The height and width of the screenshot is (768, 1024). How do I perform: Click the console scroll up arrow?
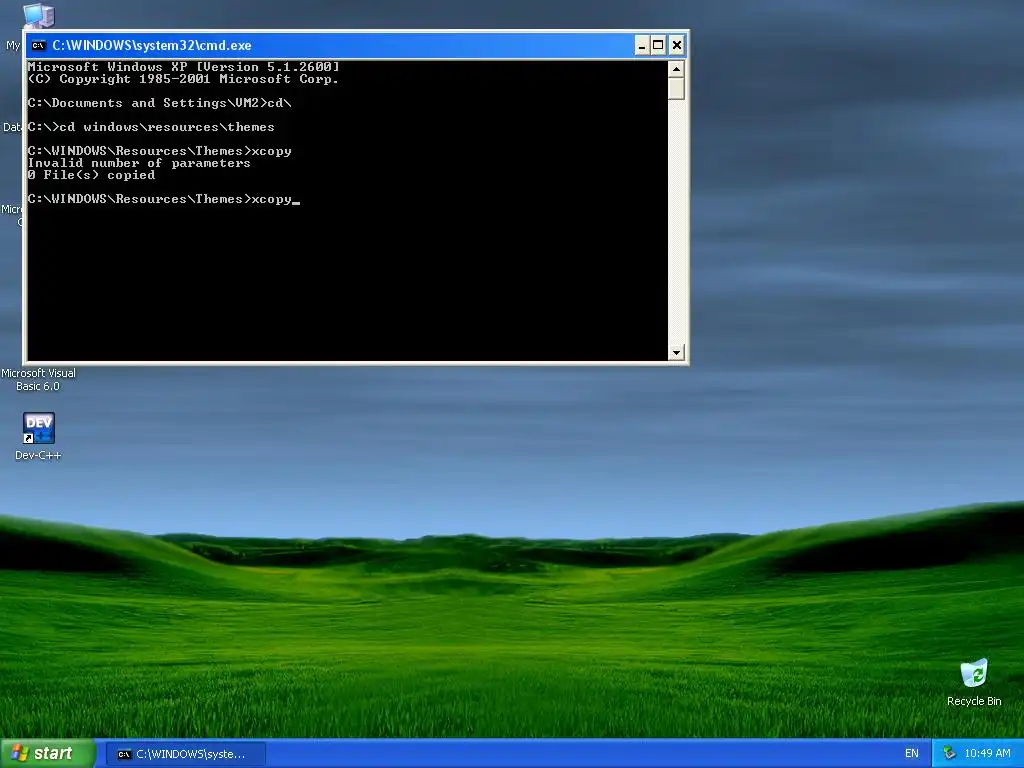point(676,69)
